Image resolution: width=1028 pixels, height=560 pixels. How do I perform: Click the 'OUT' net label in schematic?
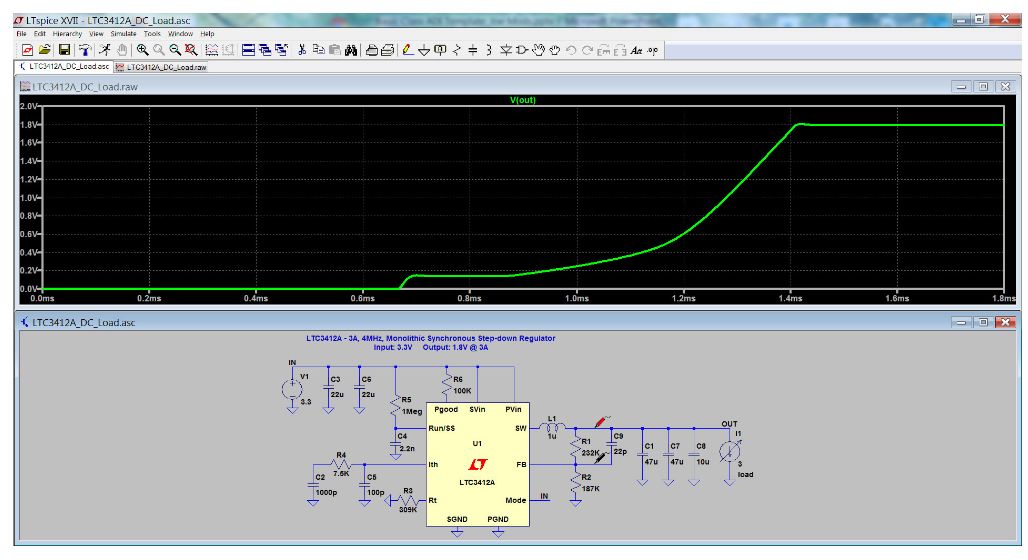click(x=729, y=424)
